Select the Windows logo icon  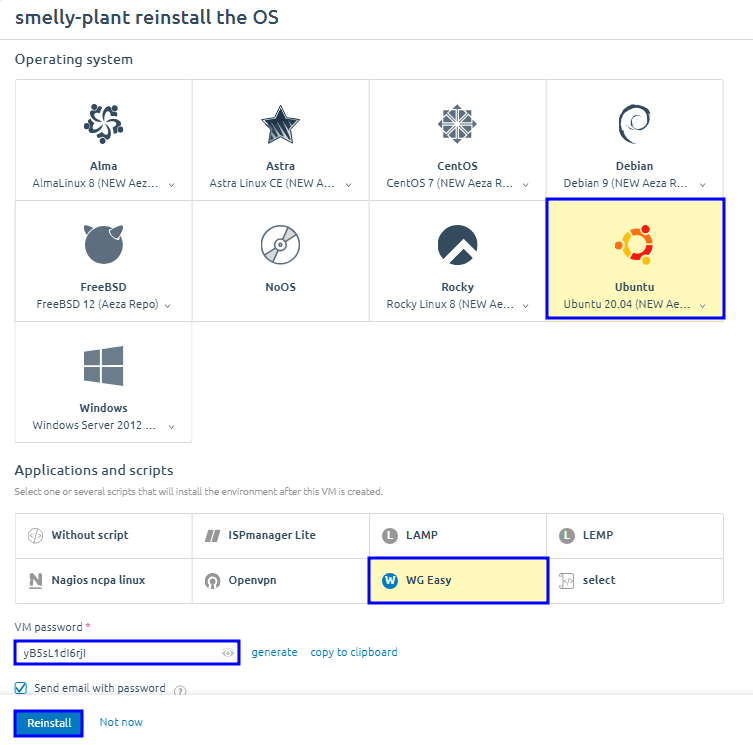pyautogui.click(x=104, y=366)
